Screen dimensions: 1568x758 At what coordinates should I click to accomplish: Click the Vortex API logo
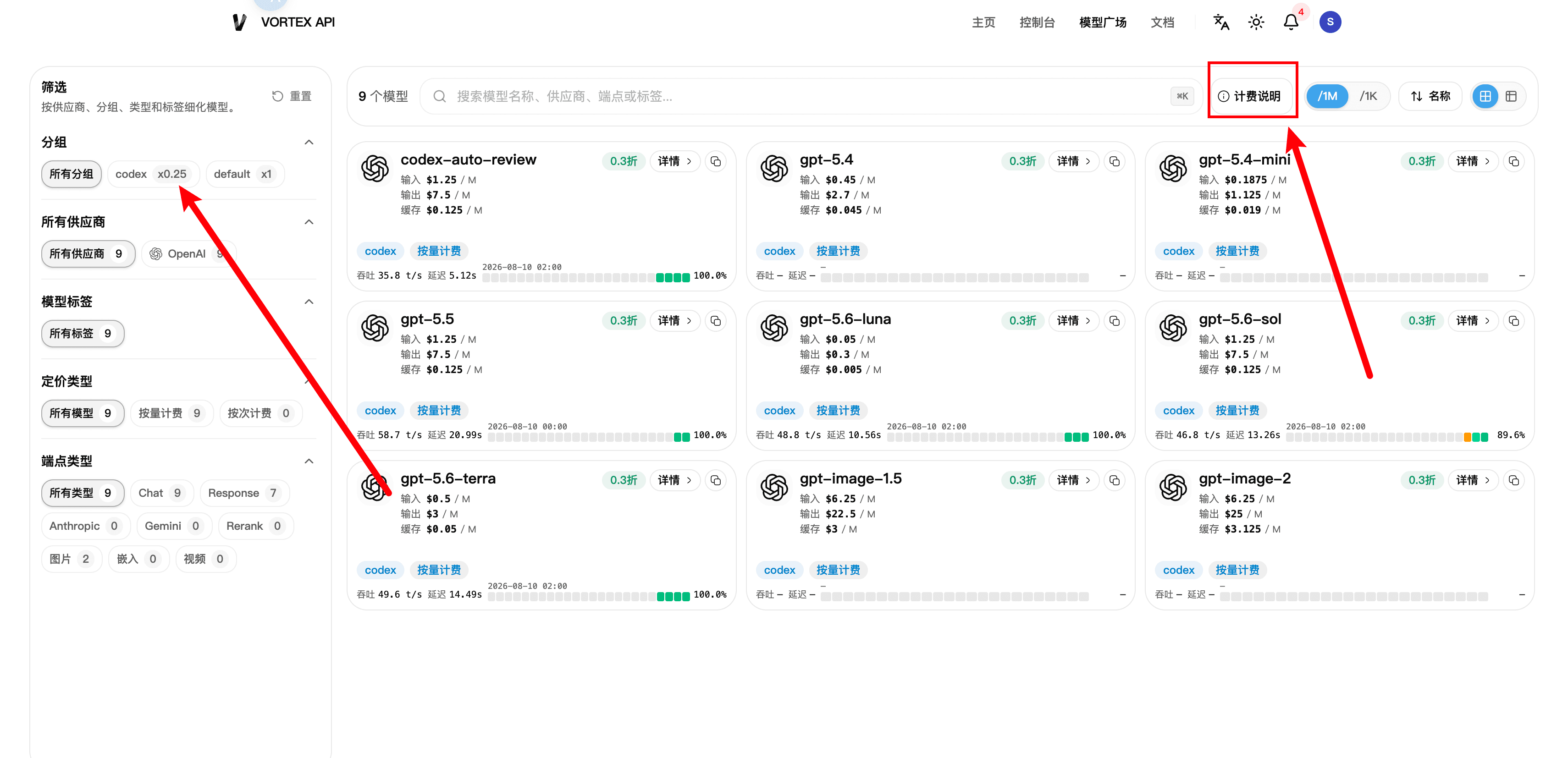(240, 22)
